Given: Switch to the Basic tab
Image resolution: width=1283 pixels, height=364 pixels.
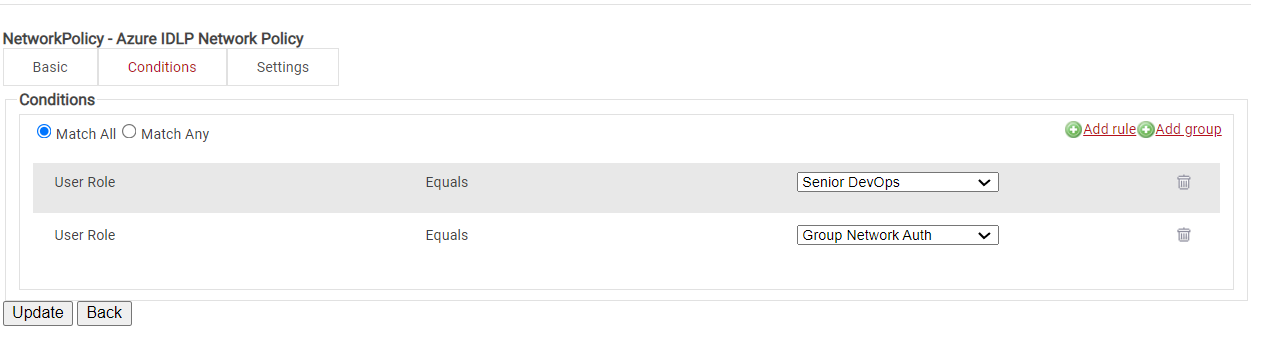Looking at the screenshot, I should click(50, 67).
